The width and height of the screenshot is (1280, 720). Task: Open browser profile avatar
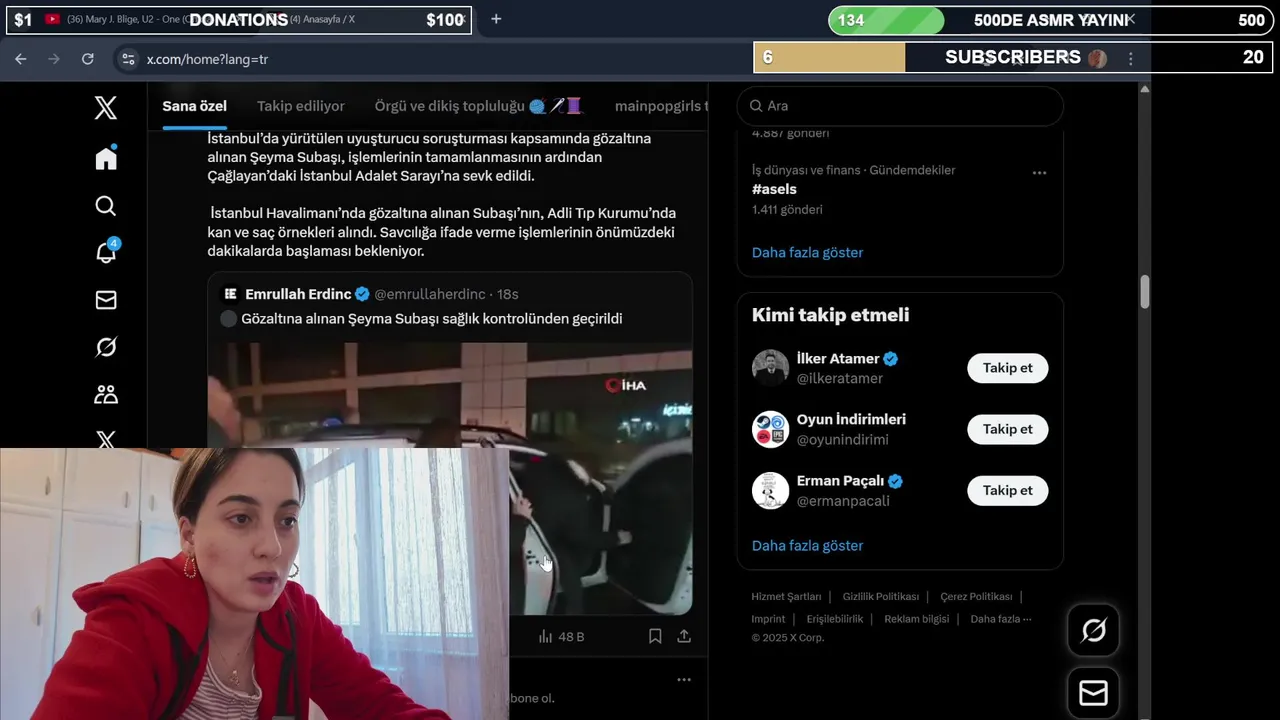1098,59
